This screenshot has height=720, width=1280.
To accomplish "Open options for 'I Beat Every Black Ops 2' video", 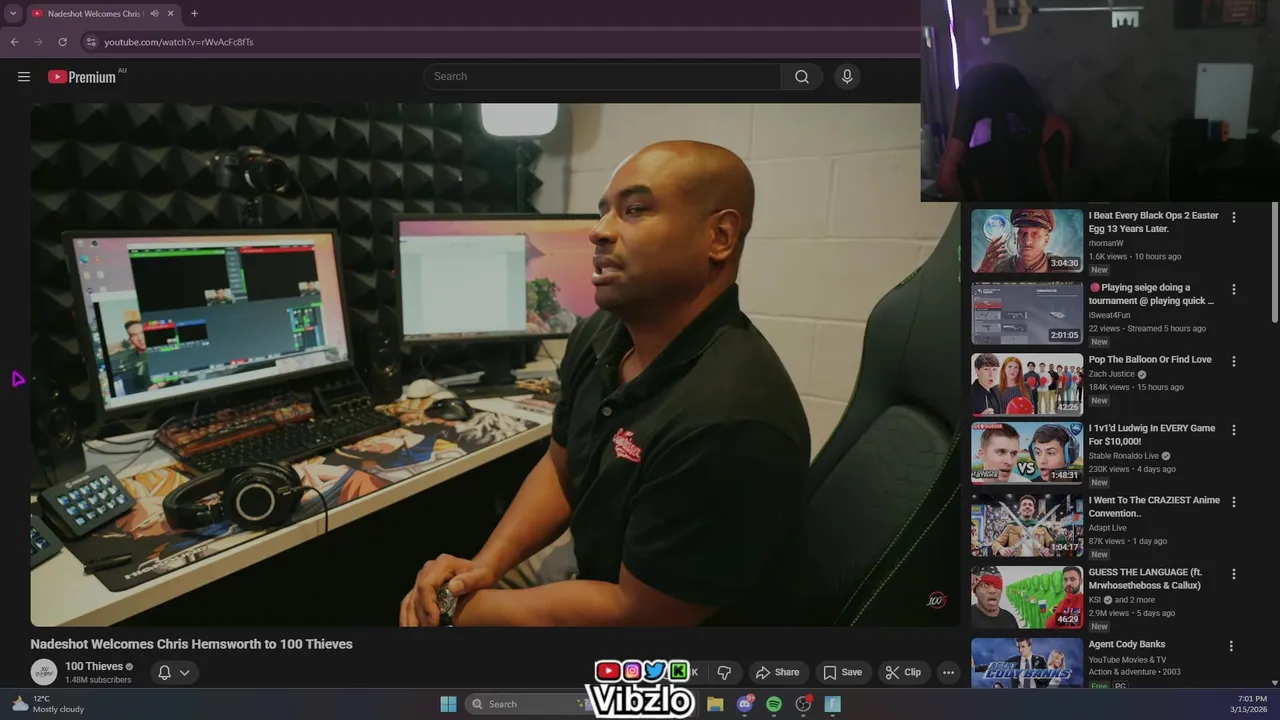I will tap(1233, 217).
